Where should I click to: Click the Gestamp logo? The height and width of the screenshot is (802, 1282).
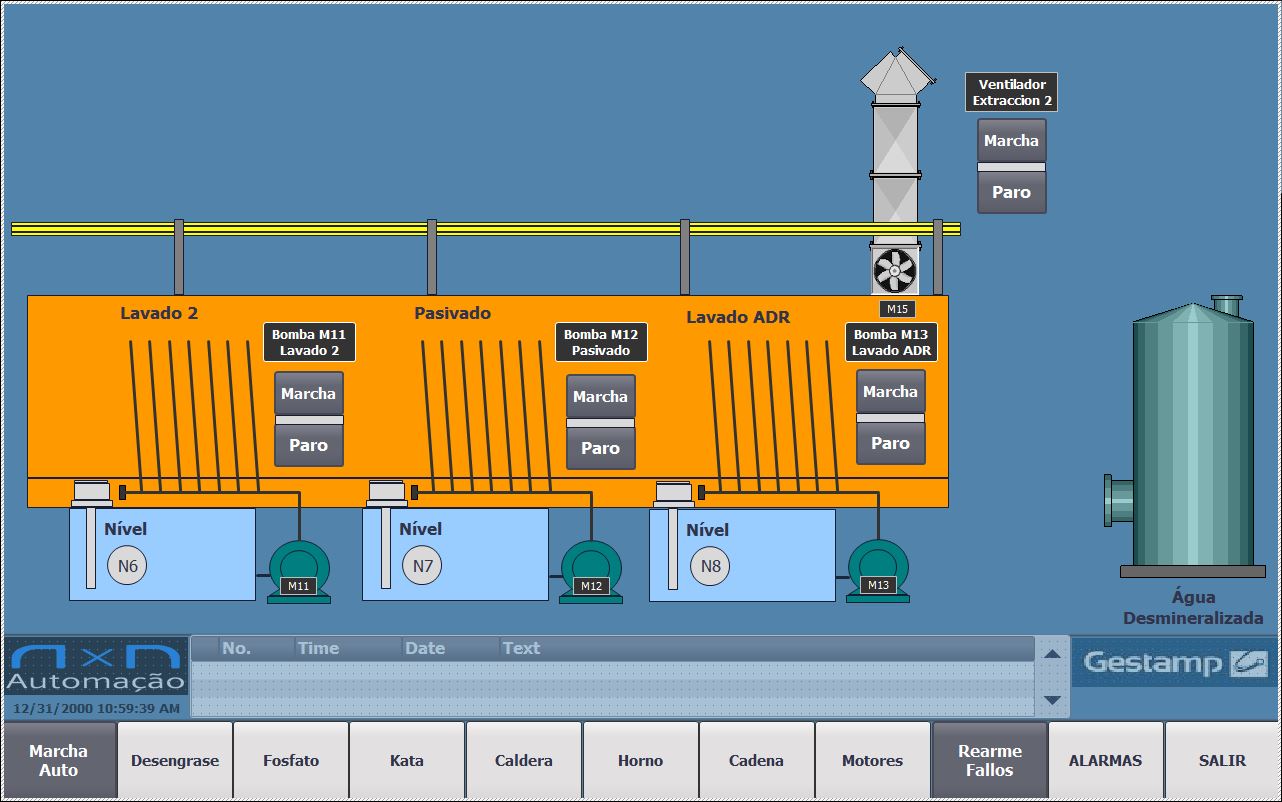[x=1174, y=663]
